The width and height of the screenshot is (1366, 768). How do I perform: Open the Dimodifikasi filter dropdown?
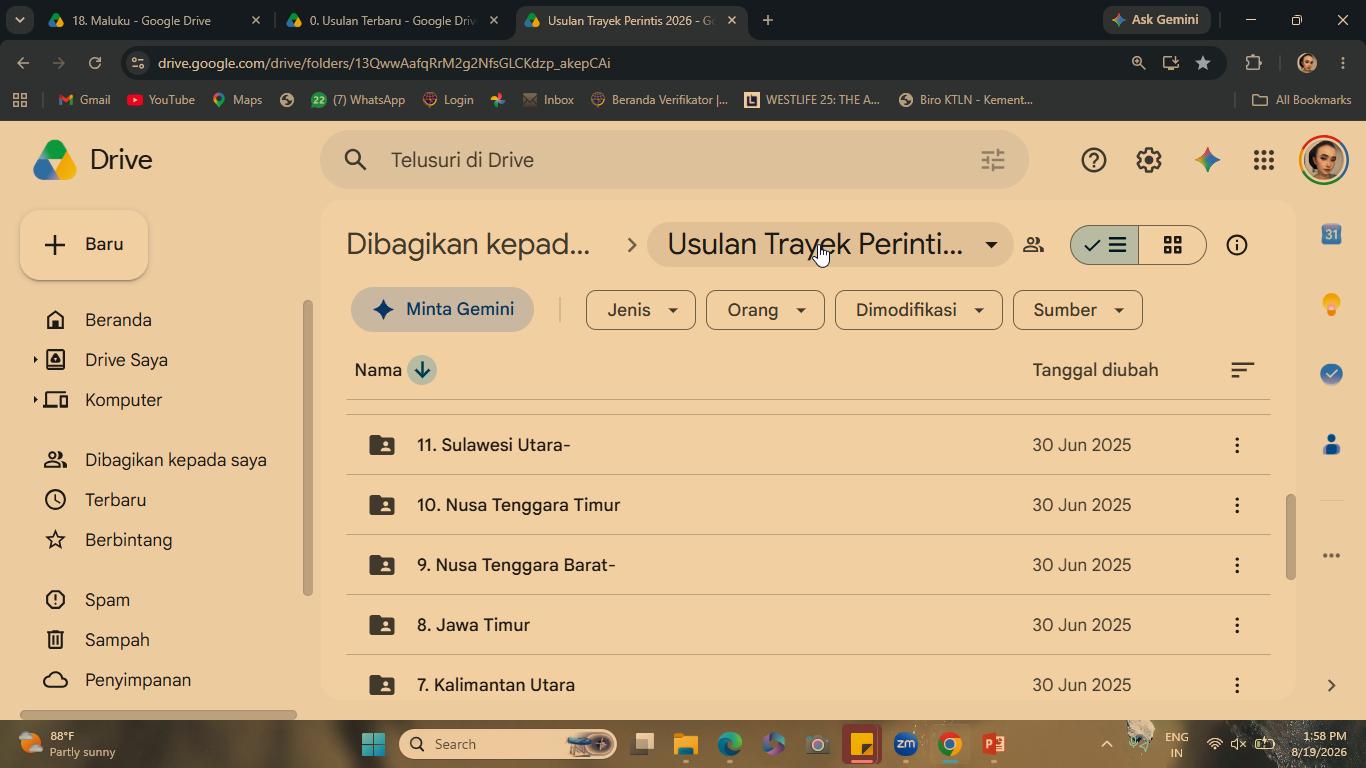918,310
